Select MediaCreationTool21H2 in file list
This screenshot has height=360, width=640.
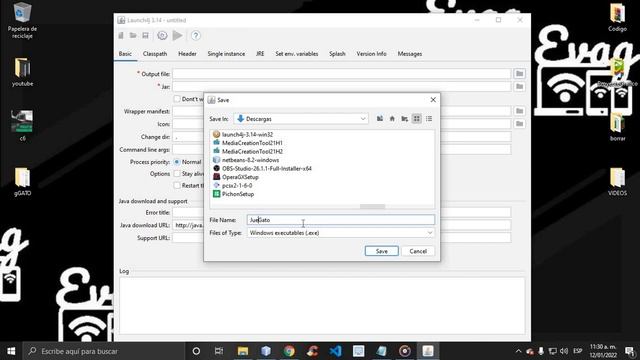pyautogui.click(x=247, y=151)
